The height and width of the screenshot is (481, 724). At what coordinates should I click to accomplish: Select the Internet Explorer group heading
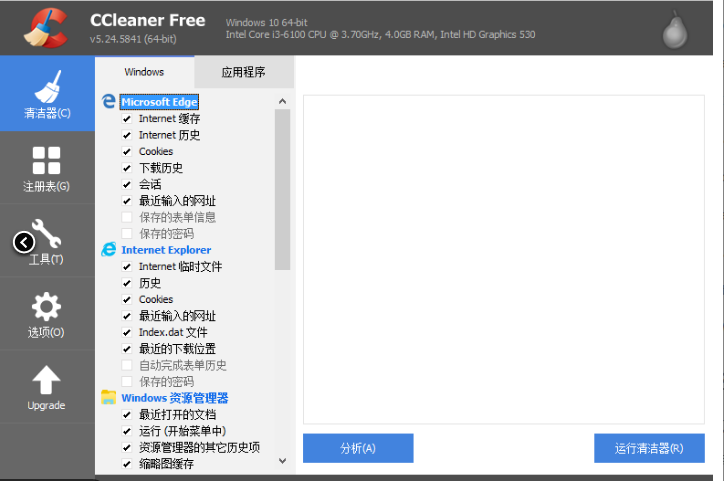point(166,250)
